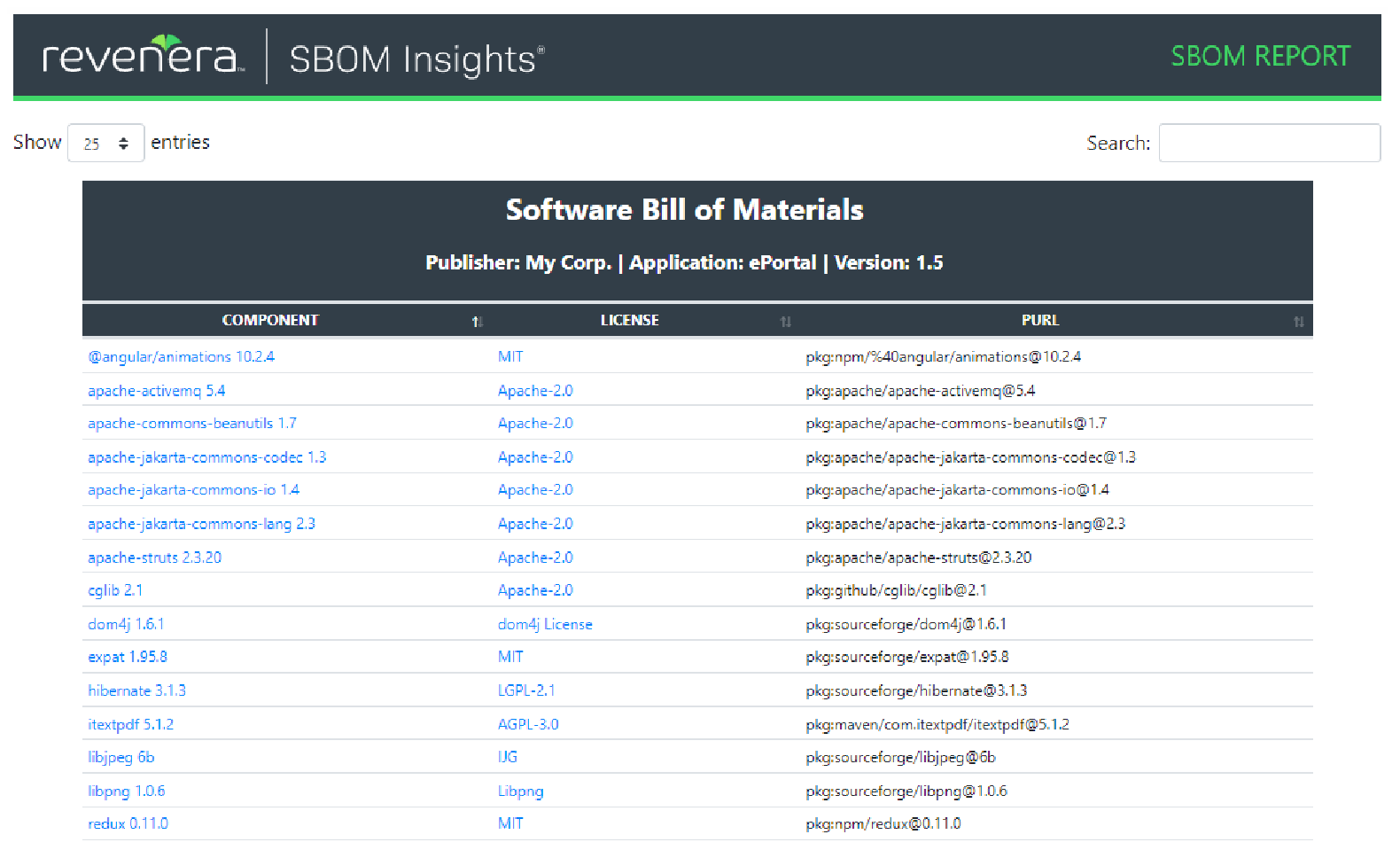This screenshot has width=1400, height=850.
Task: Select the PURL pkg:apache/apache-struts@2.3.20
Action: pyautogui.click(x=919, y=558)
